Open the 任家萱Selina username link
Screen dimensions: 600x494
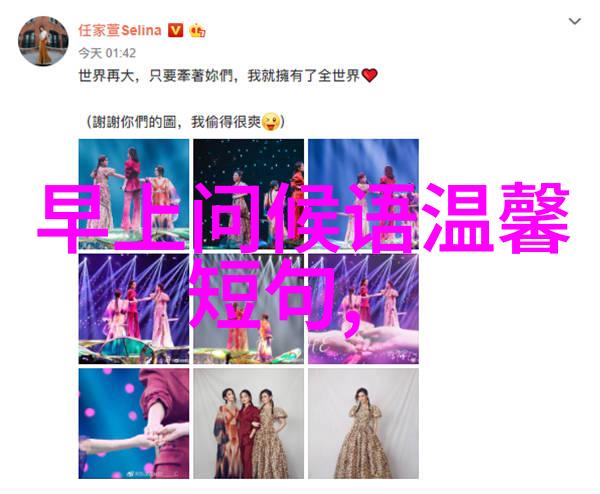pyautogui.click(x=120, y=30)
